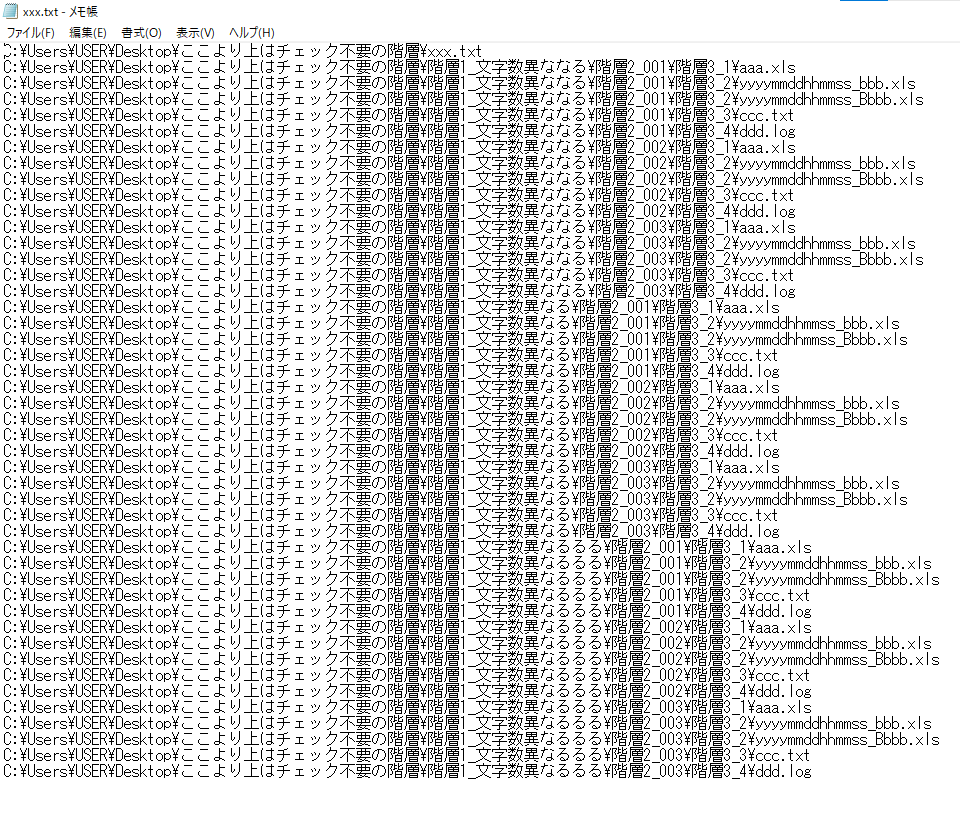960x832 pixels.
Task: Click line 文字数異なる¥階層2_001¥階層3_3¥ccc.txt
Action: (x=391, y=354)
